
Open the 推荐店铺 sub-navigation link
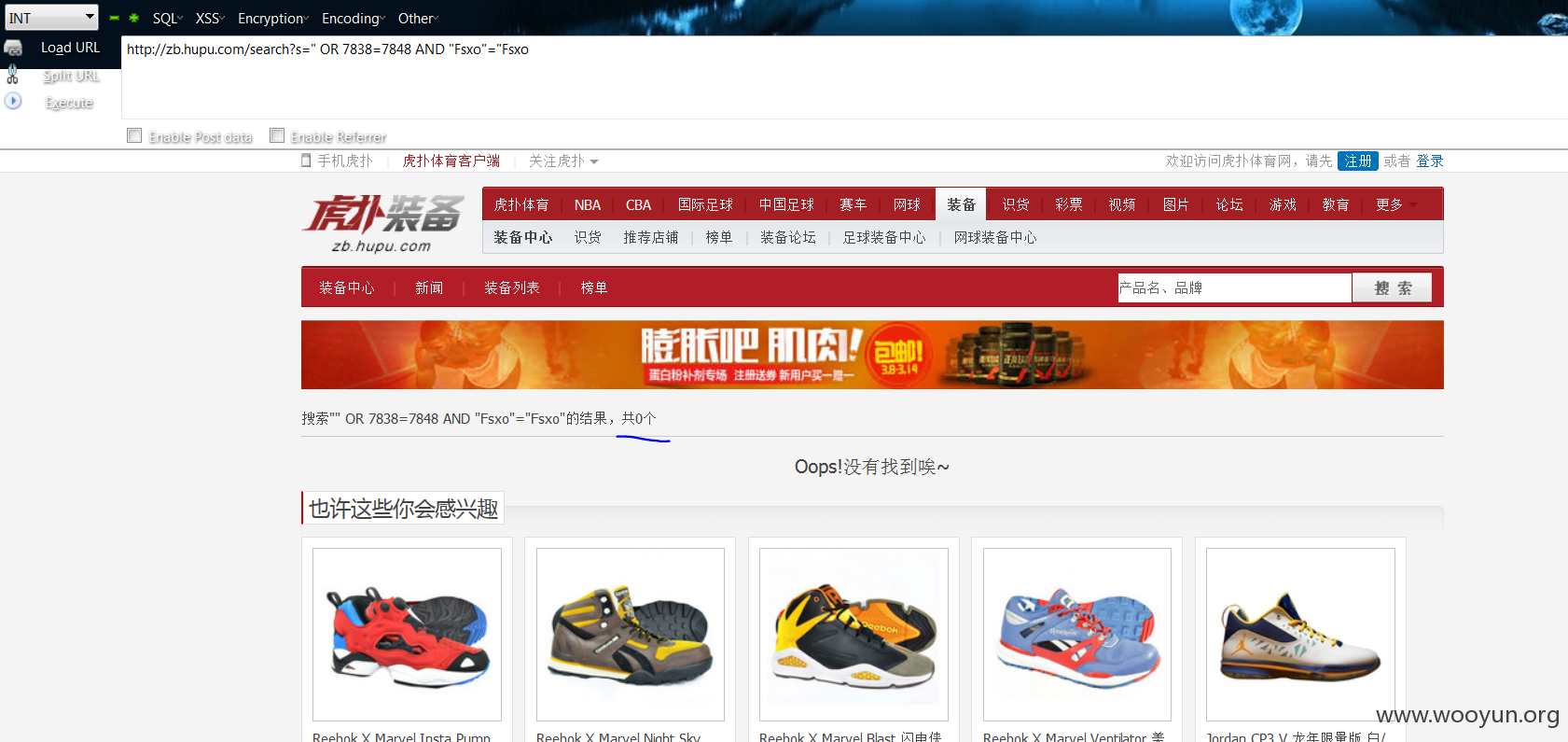coord(651,237)
